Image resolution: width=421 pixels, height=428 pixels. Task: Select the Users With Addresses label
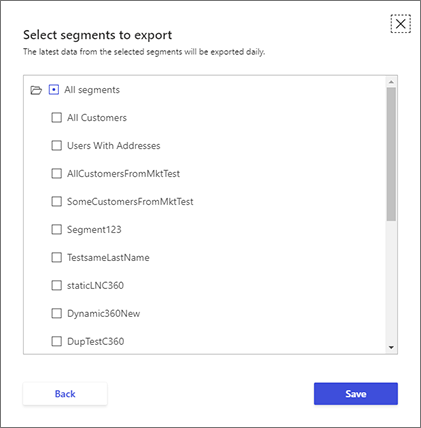pos(114,146)
